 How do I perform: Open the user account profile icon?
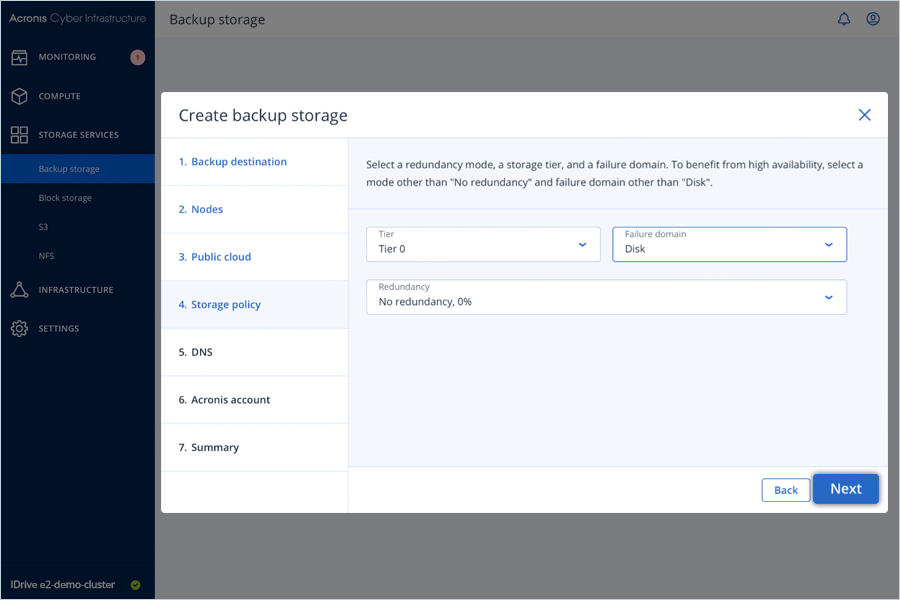pyautogui.click(x=873, y=19)
